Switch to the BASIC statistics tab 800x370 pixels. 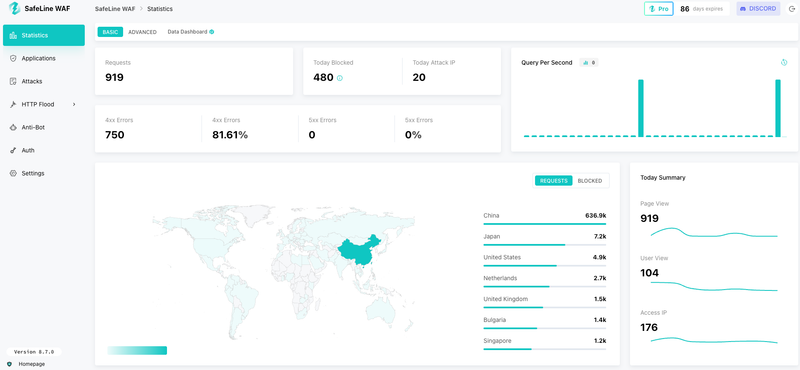click(110, 32)
